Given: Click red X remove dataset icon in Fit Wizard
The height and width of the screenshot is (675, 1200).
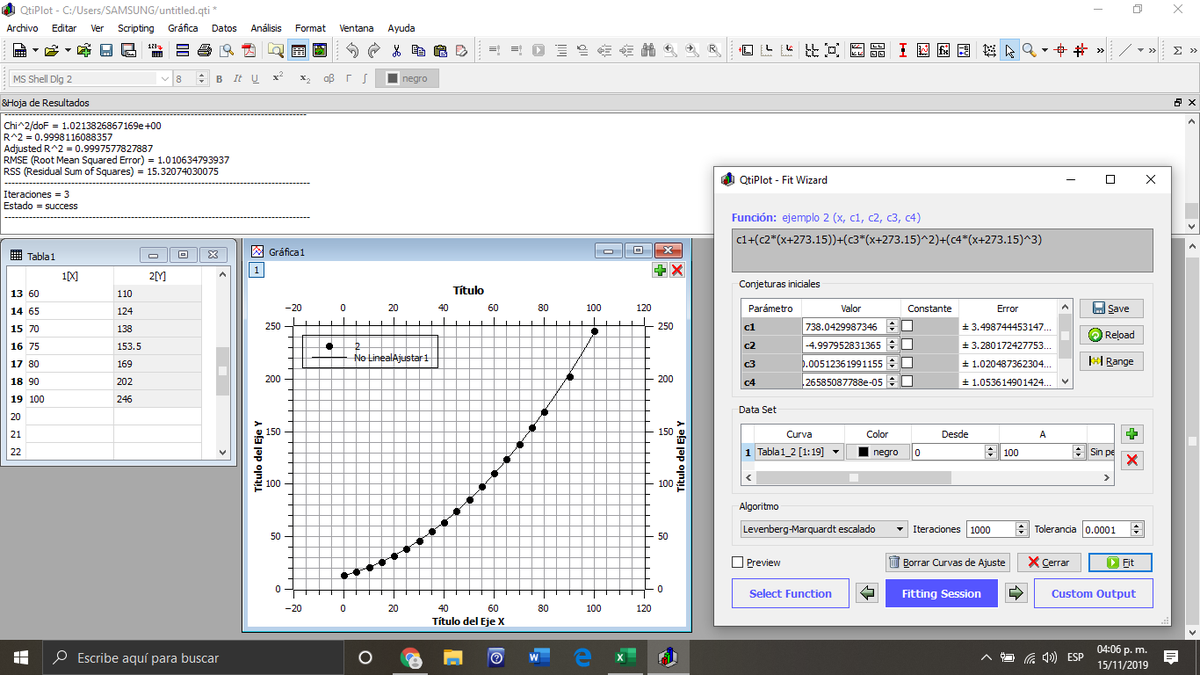Looking at the screenshot, I should [1132, 460].
